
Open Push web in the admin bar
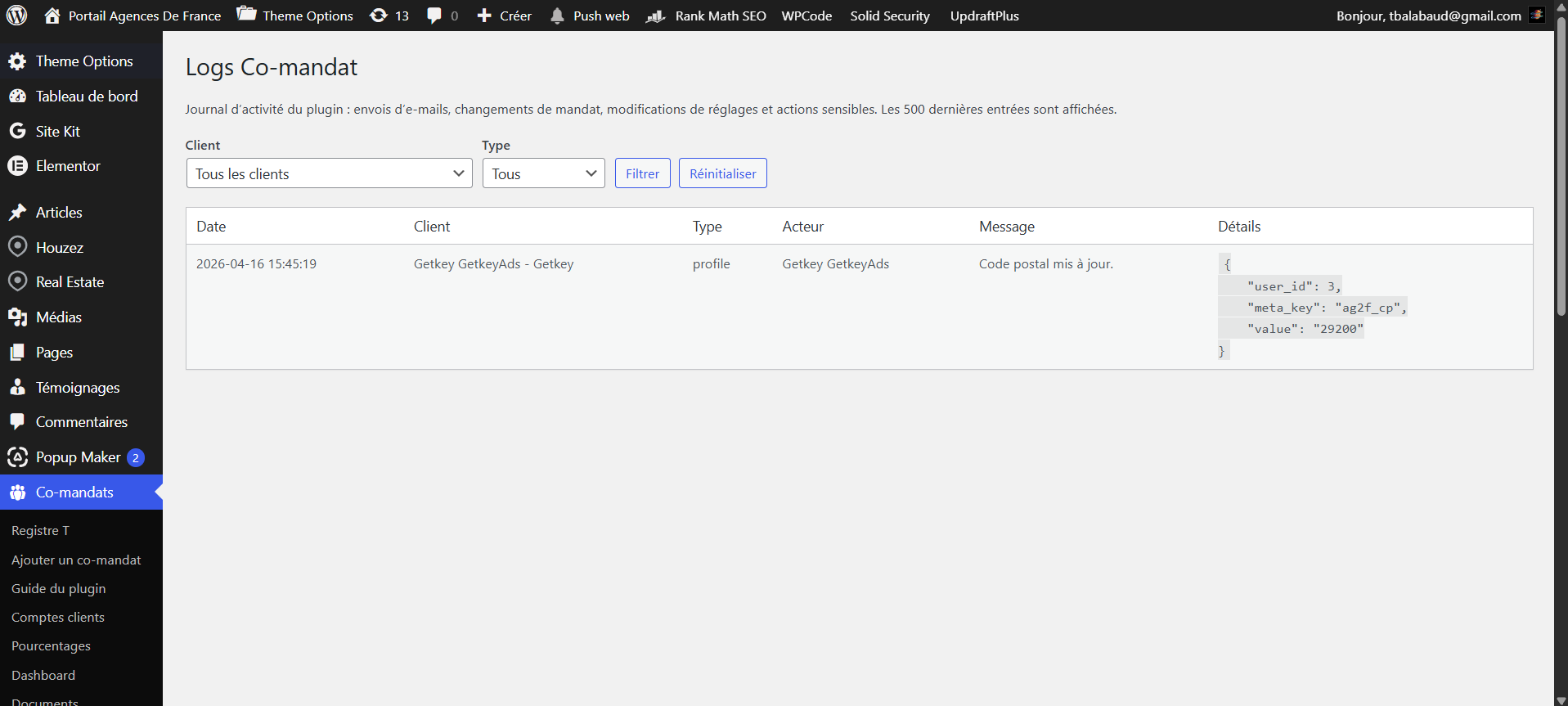click(x=601, y=16)
